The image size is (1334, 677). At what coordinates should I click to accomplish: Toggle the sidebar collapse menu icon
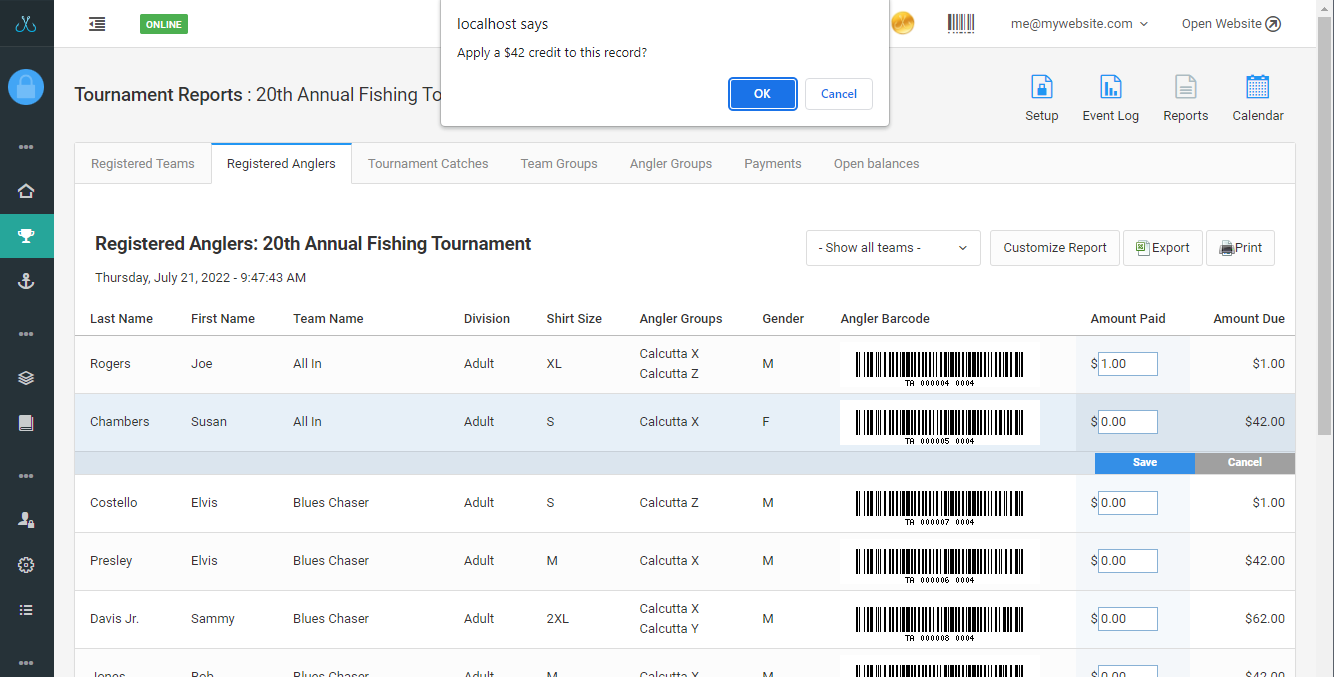(97, 24)
